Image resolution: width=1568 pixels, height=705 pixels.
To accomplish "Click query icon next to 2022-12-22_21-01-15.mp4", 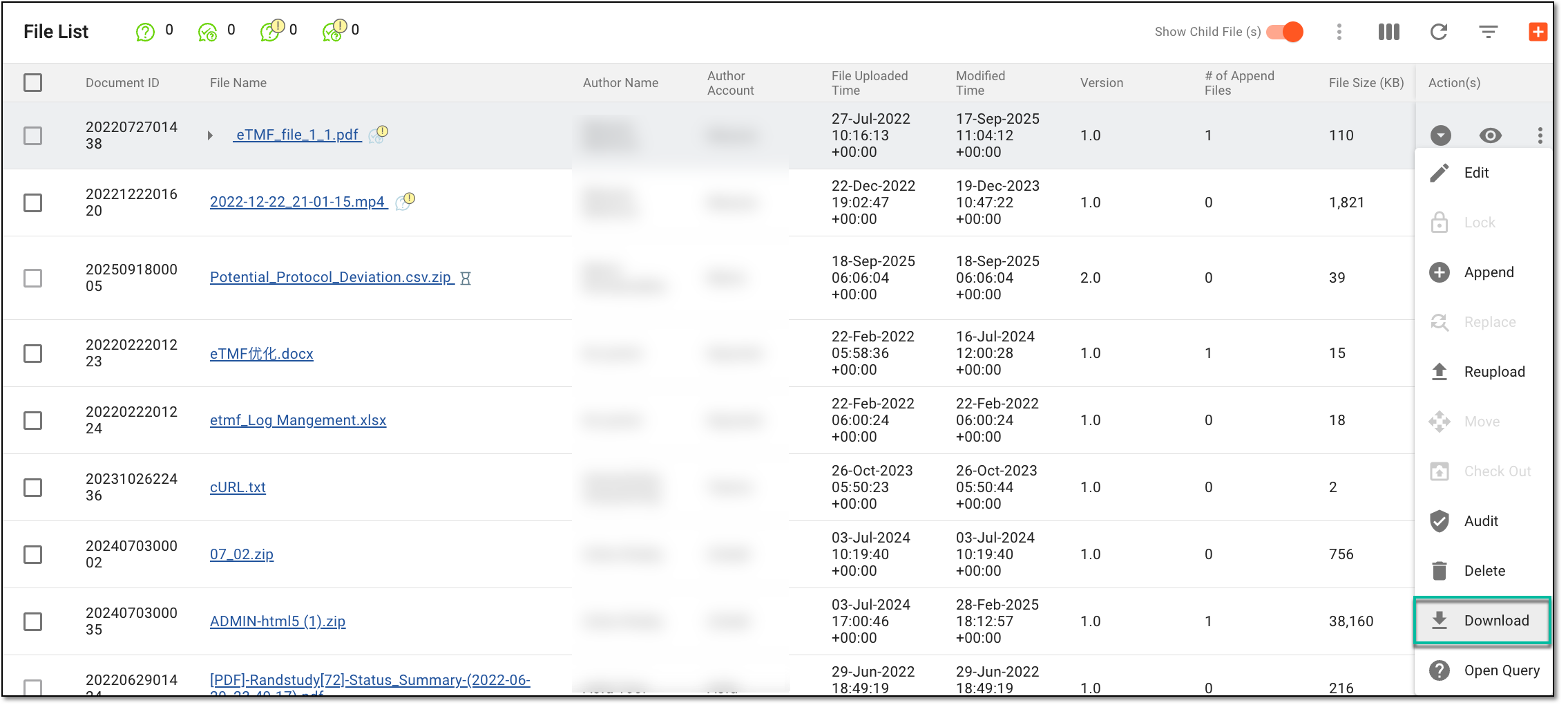I will [405, 201].
